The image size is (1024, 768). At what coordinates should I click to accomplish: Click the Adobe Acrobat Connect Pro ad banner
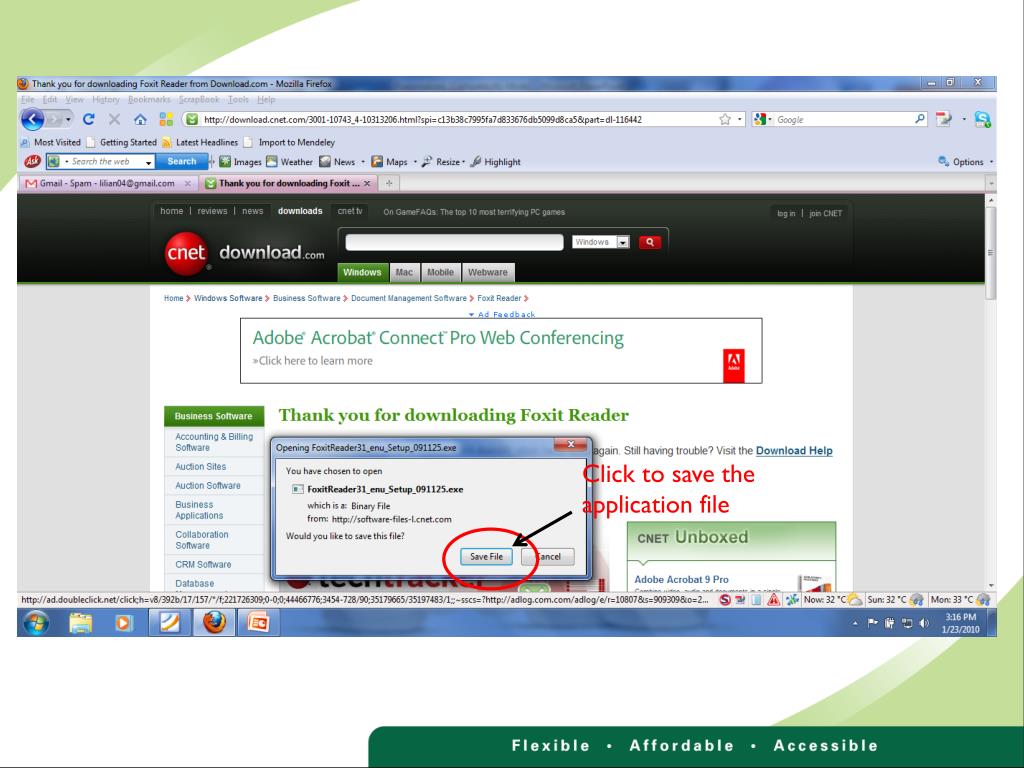(x=501, y=351)
